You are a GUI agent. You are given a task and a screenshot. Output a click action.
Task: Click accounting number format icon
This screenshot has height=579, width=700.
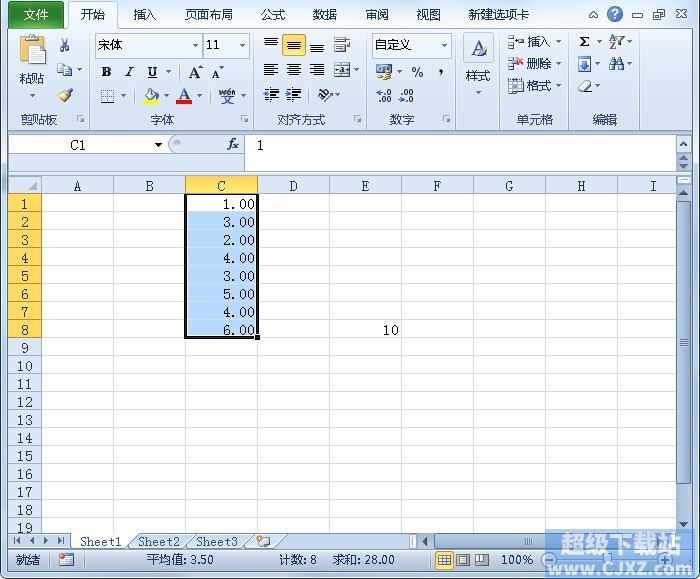tap(384, 71)
